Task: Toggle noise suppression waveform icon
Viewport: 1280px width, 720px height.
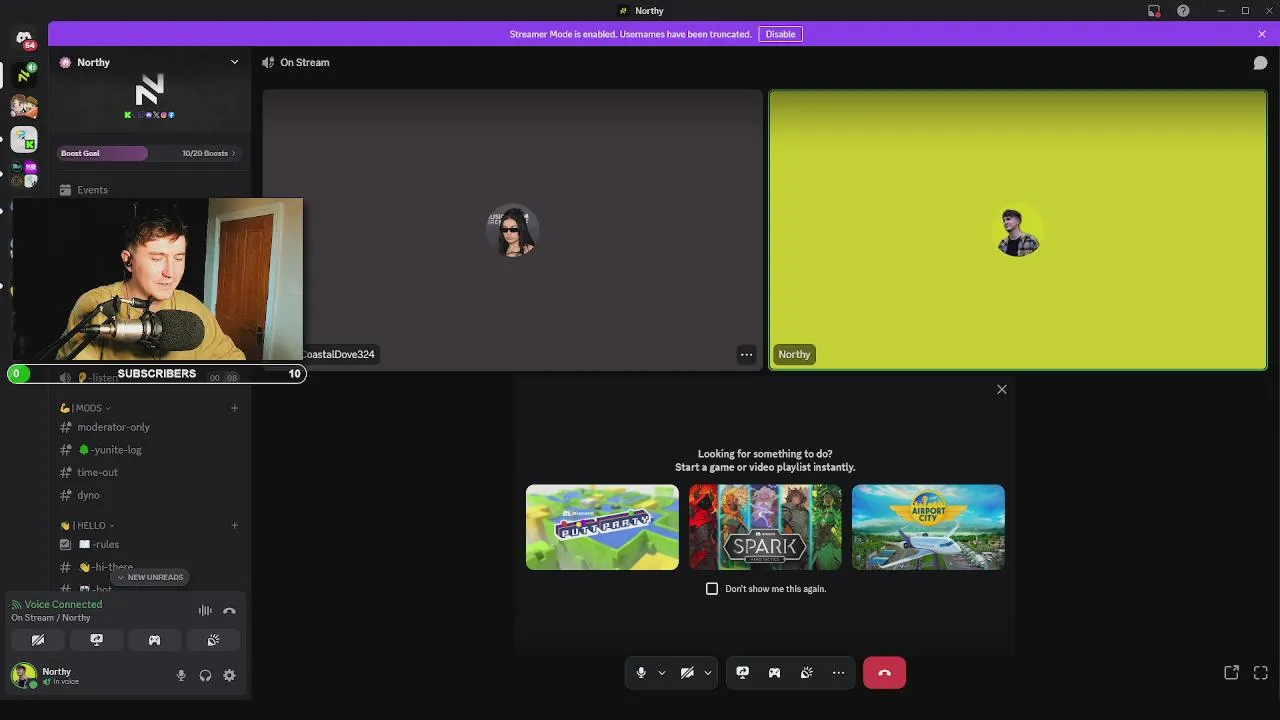Action: pyautogui.click(x=205, y=611)
